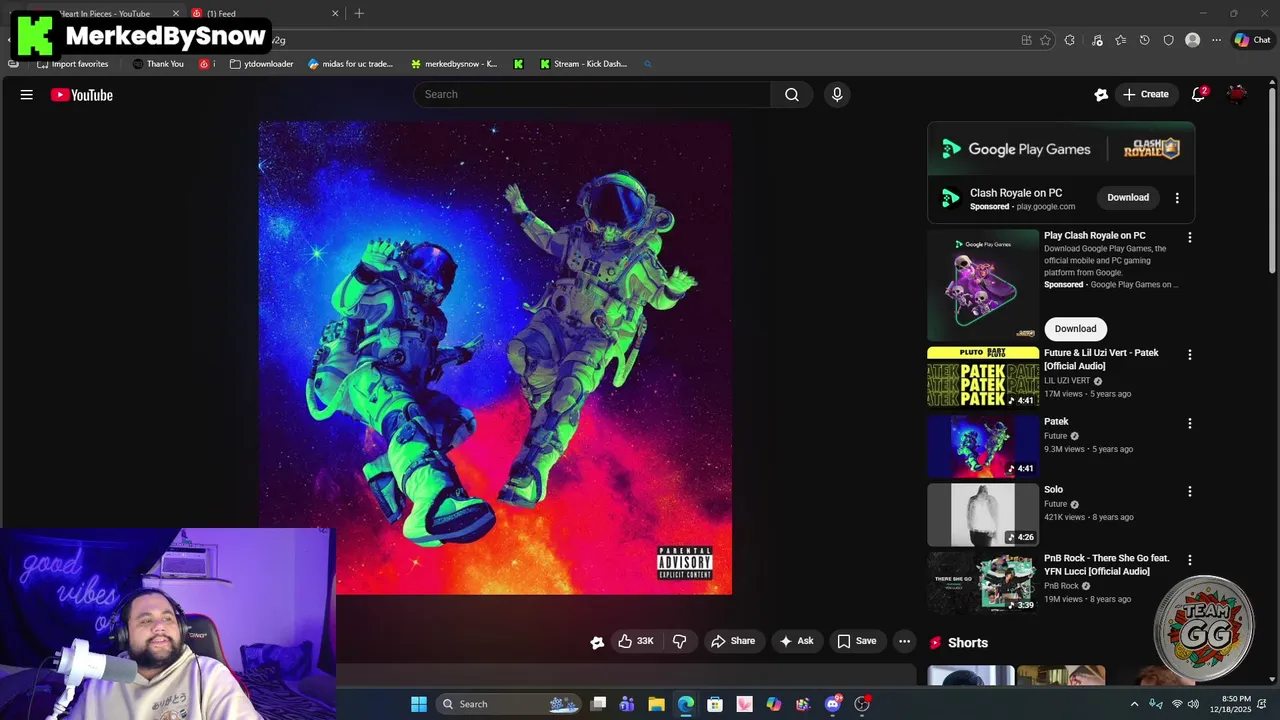Open Solo video thumbnail
Viewport: 1280px width, 720px height.
tap(983, 514)
